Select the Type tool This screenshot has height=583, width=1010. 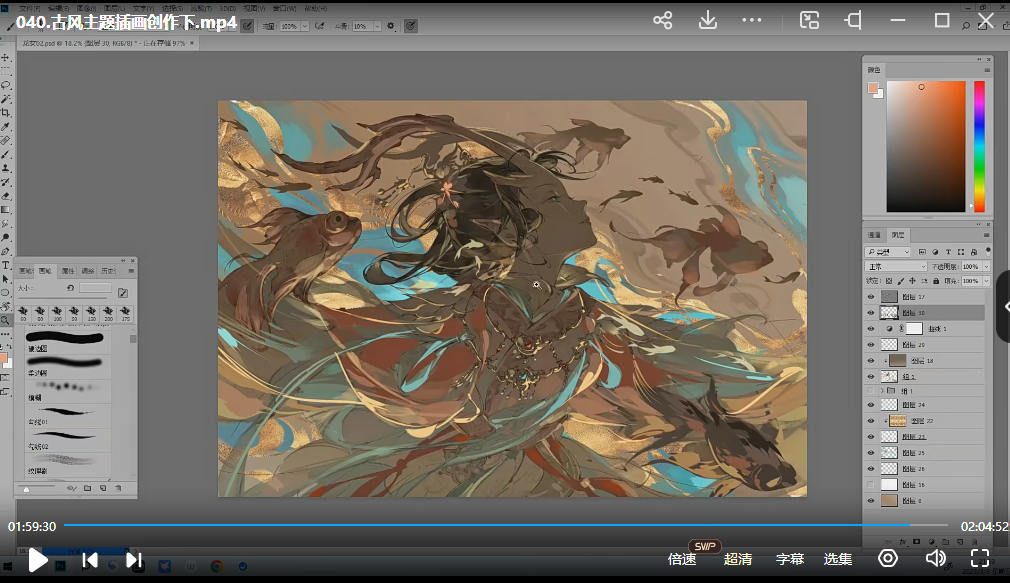[6, 265]
